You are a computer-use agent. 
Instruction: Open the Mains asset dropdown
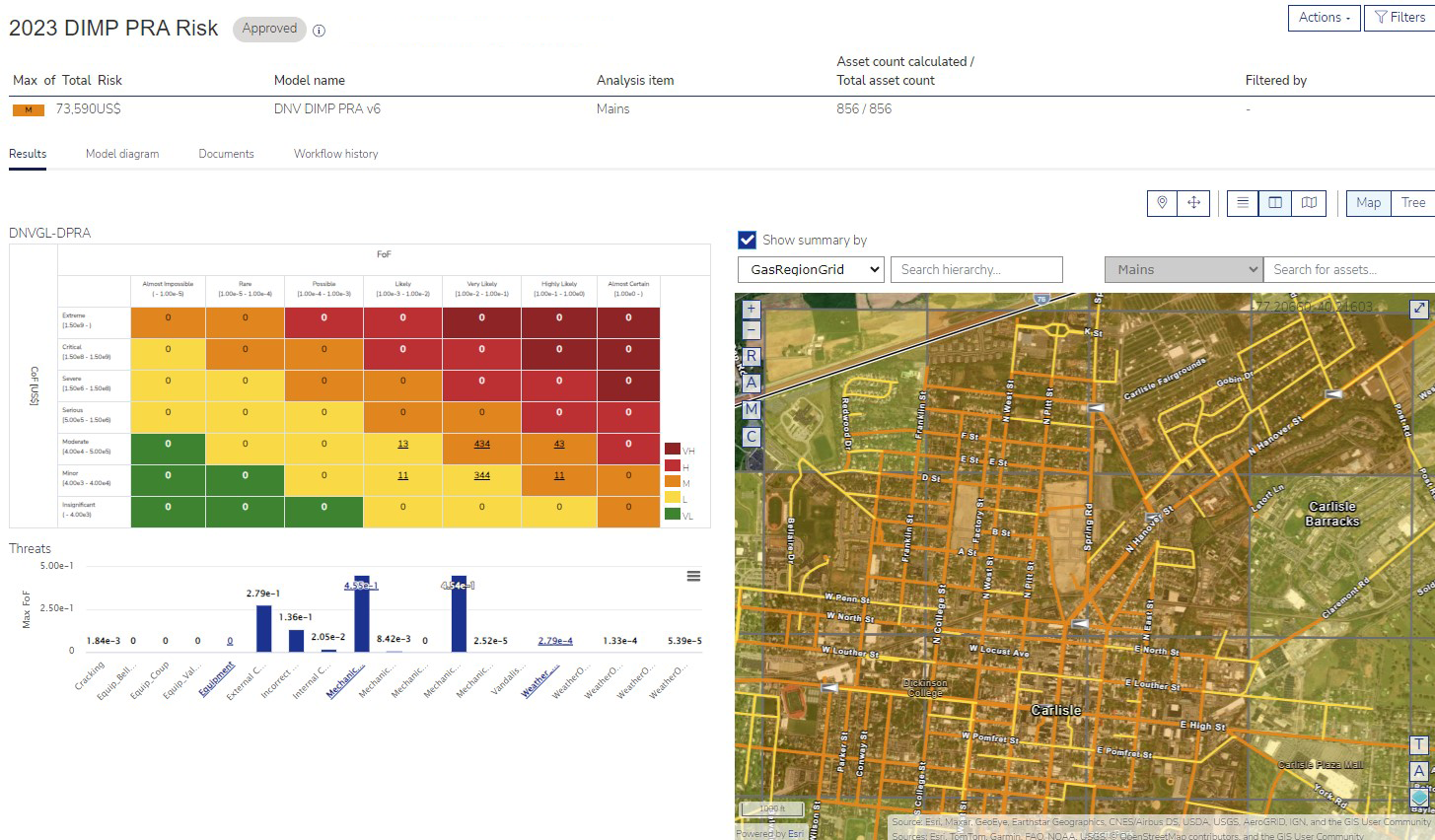[1181, 269]
